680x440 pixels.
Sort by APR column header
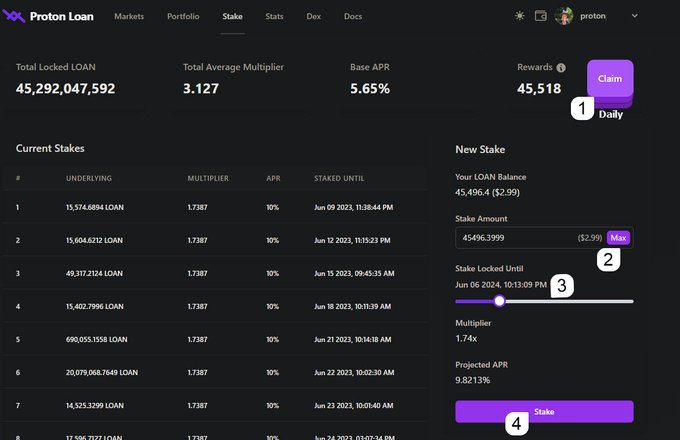[273, 178]
